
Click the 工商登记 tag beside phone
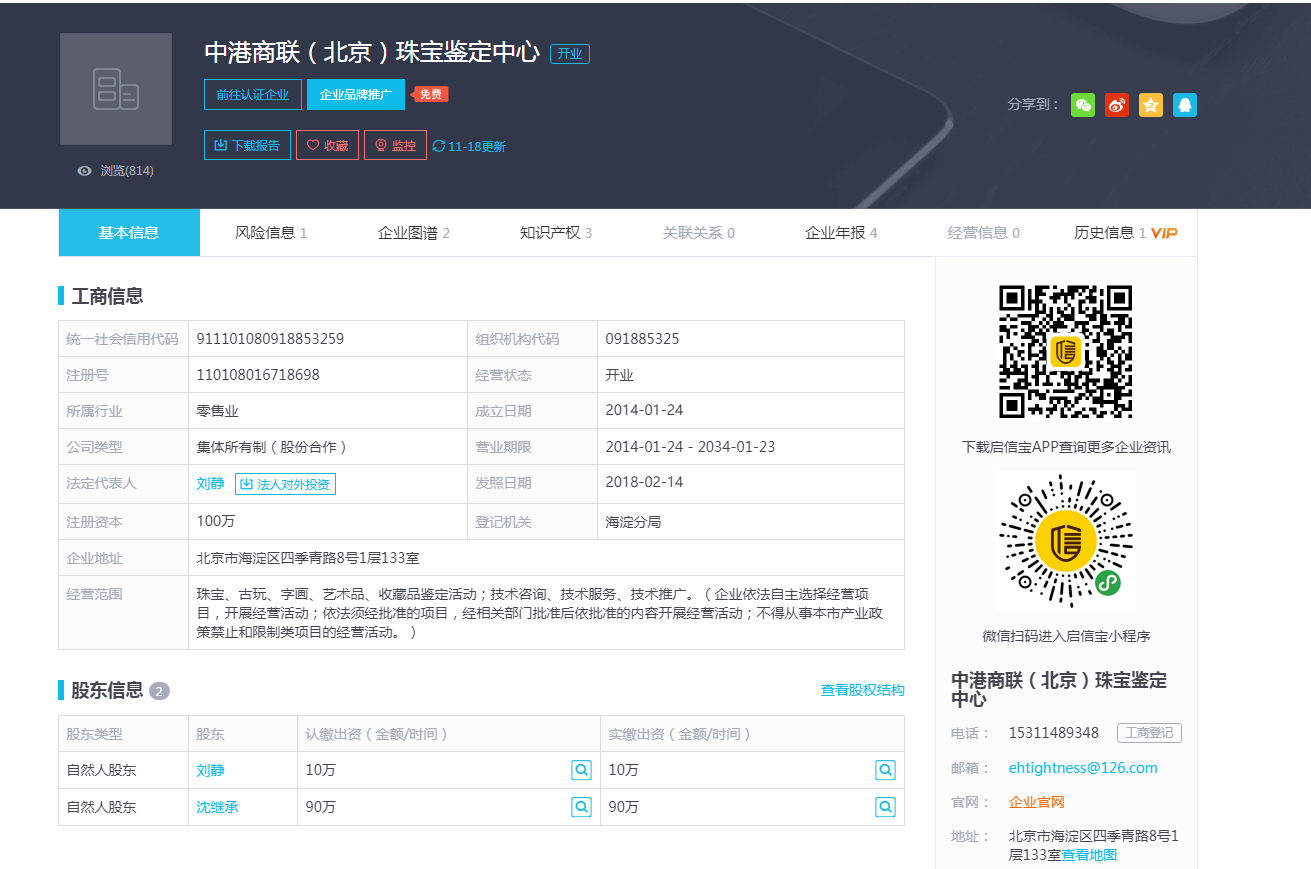point(1149,733)
